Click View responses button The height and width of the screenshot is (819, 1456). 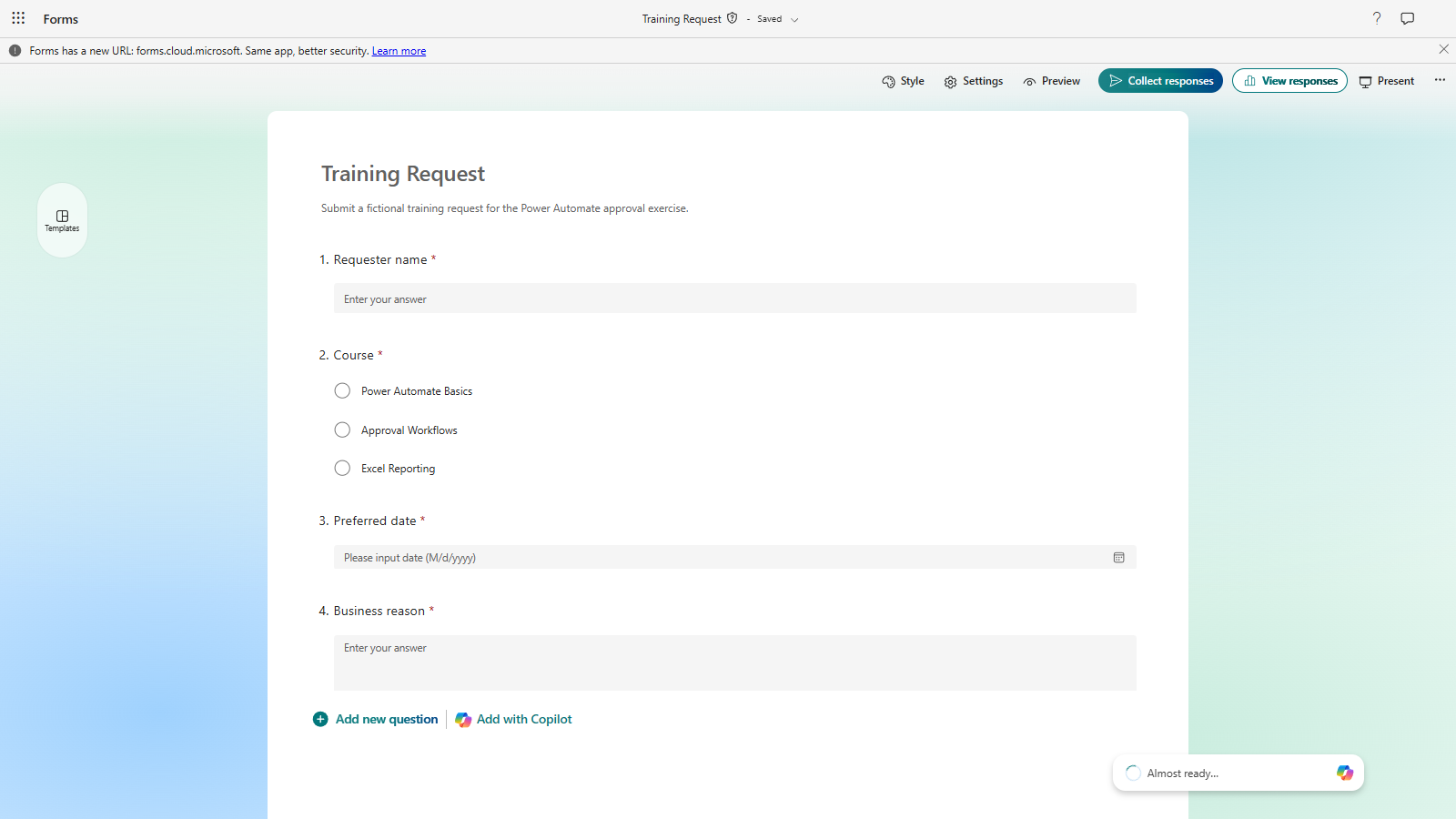coord(1289,81)
